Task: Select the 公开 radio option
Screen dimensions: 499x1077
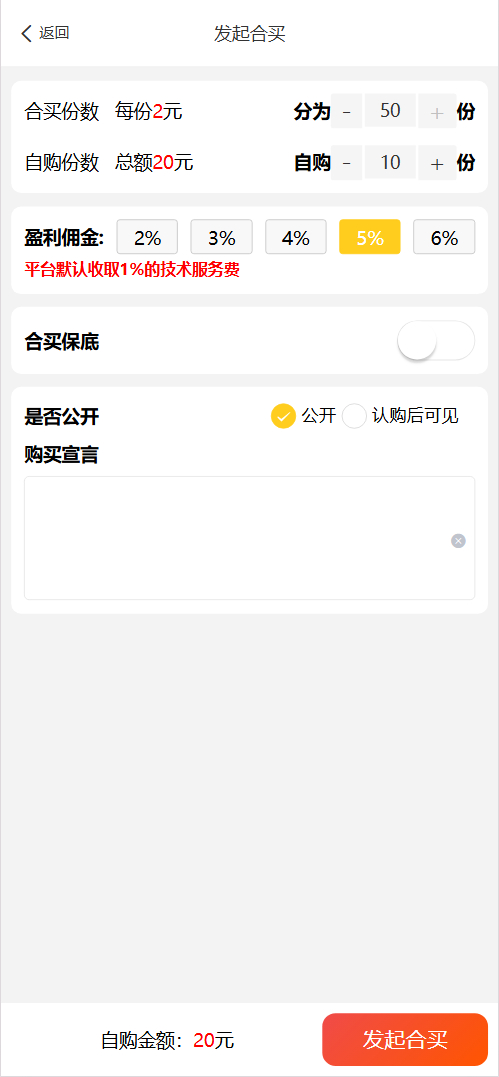Action: click(x=283, y=416)
